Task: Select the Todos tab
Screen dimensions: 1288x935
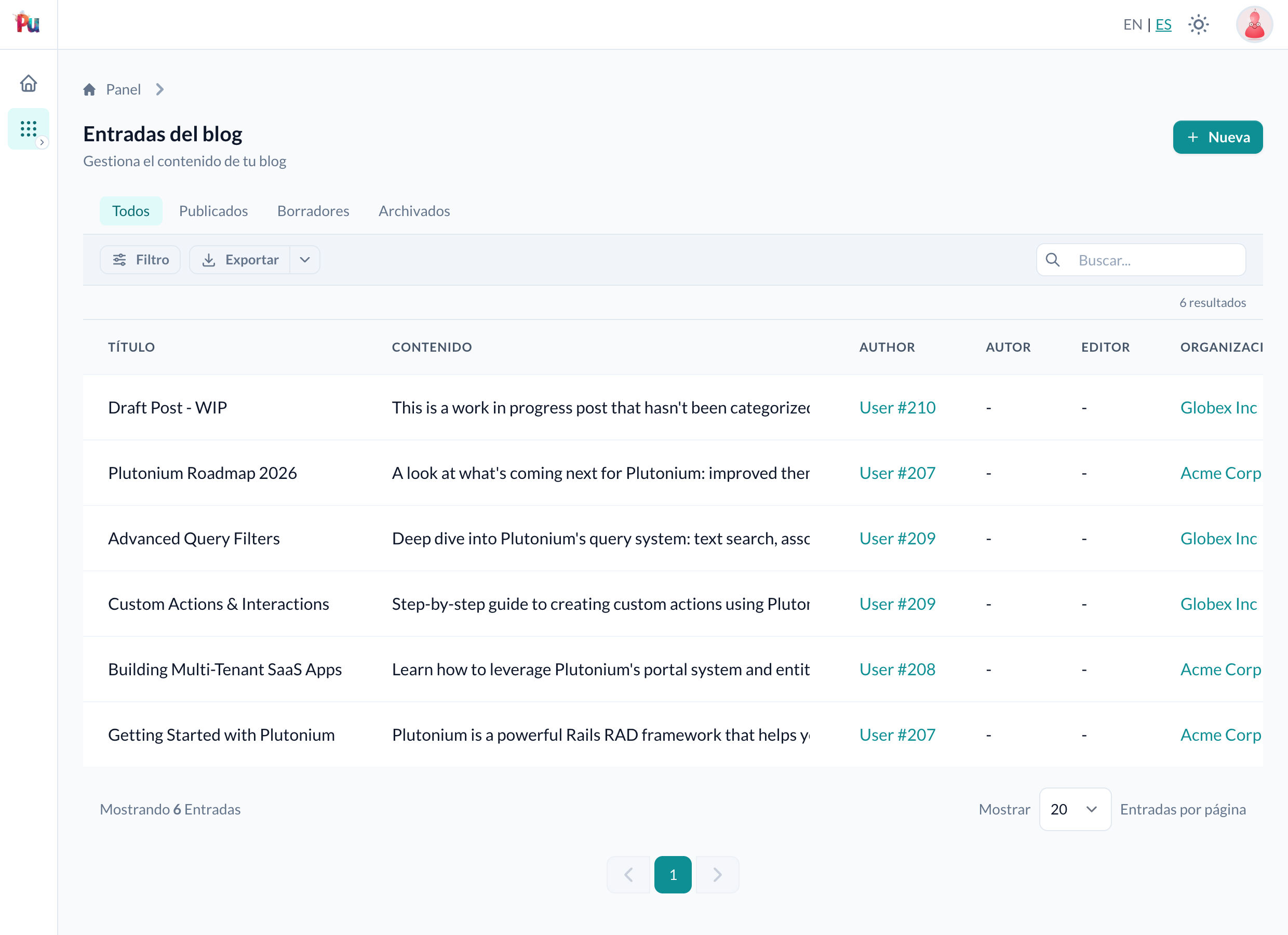Action: [130, 211]
